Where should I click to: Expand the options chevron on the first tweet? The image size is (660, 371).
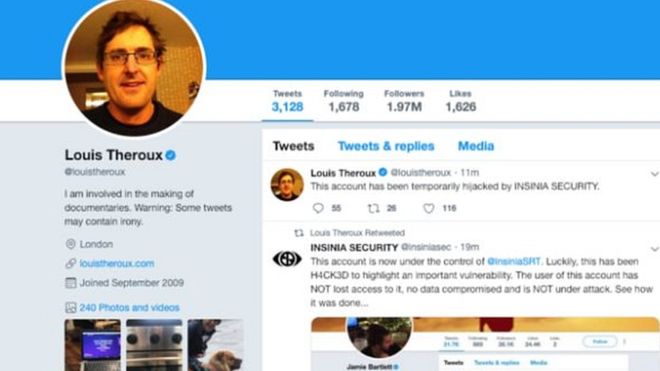pyautogui.click(x=654, y=173)
